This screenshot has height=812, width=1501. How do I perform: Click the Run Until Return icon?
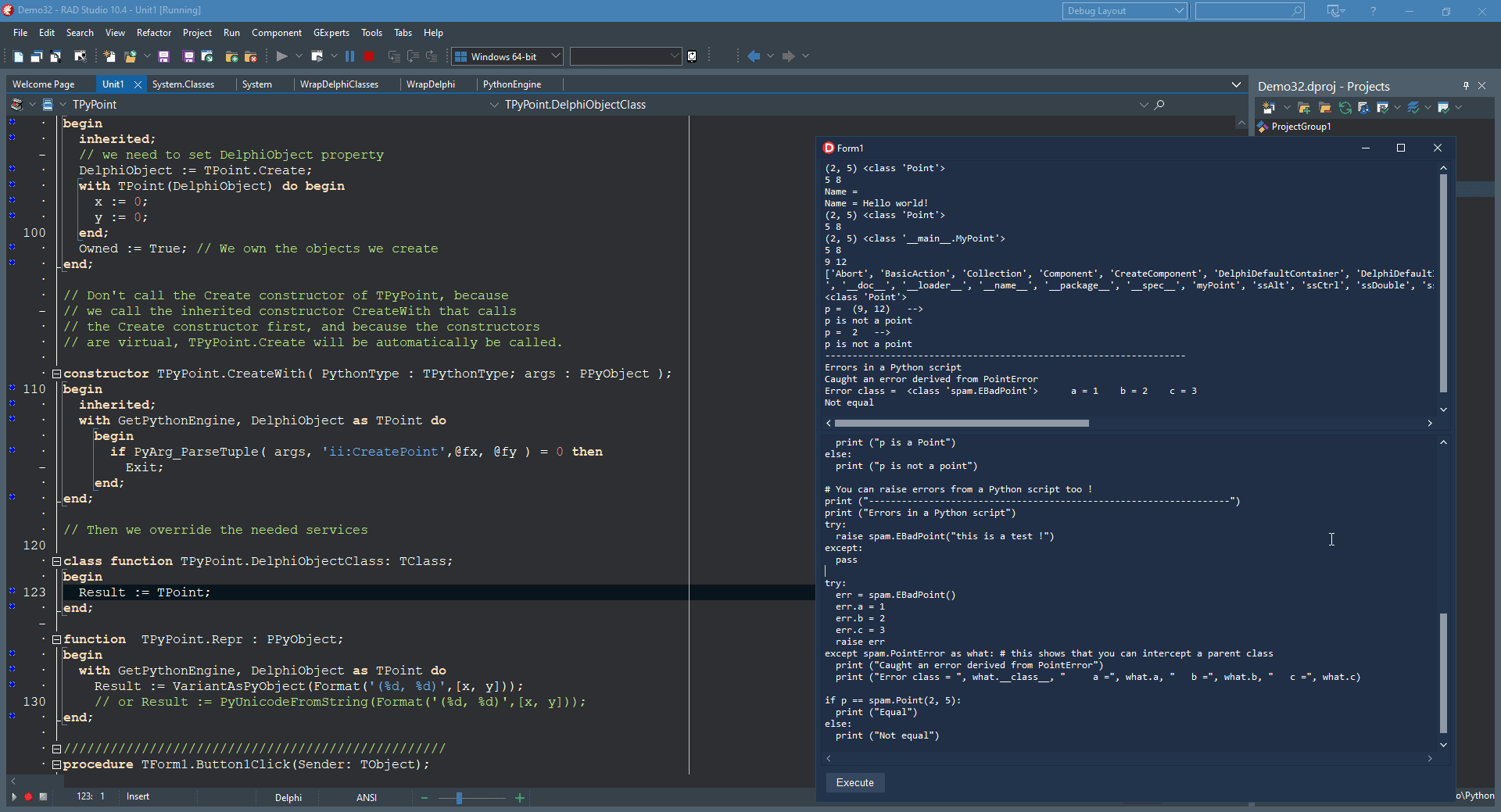click(431, 56)
